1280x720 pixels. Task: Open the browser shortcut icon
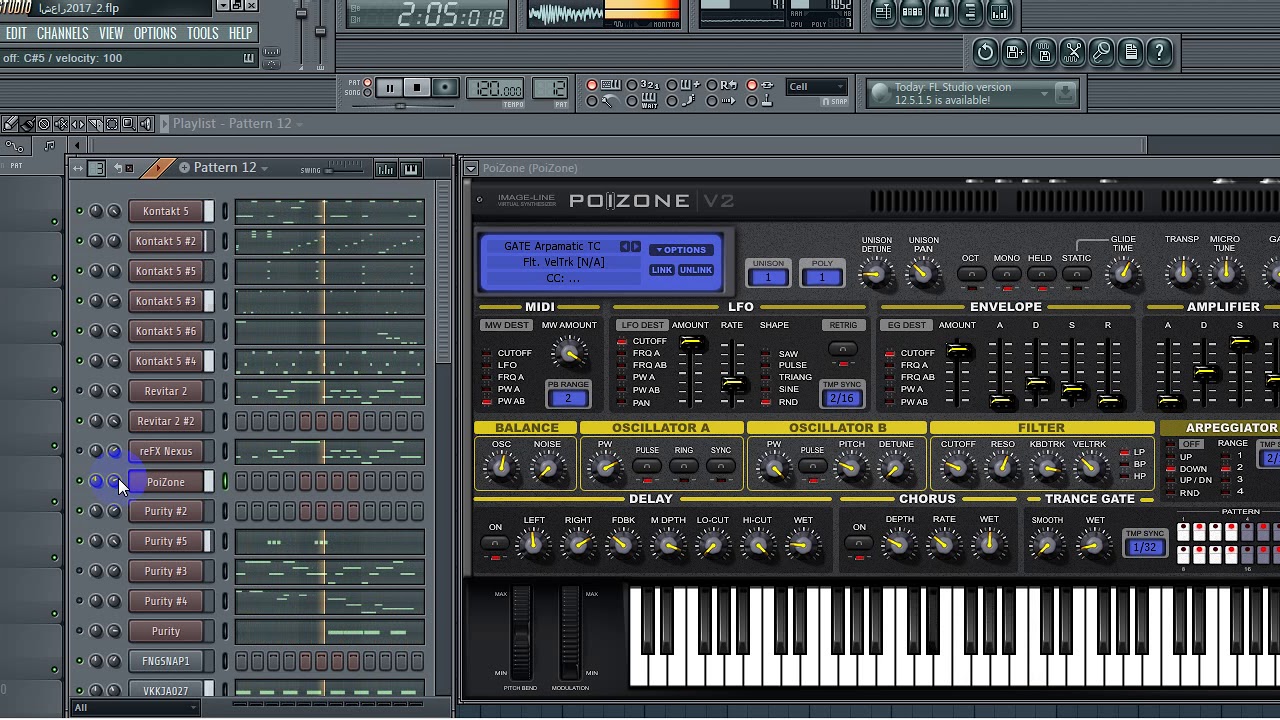coord(970,13)
